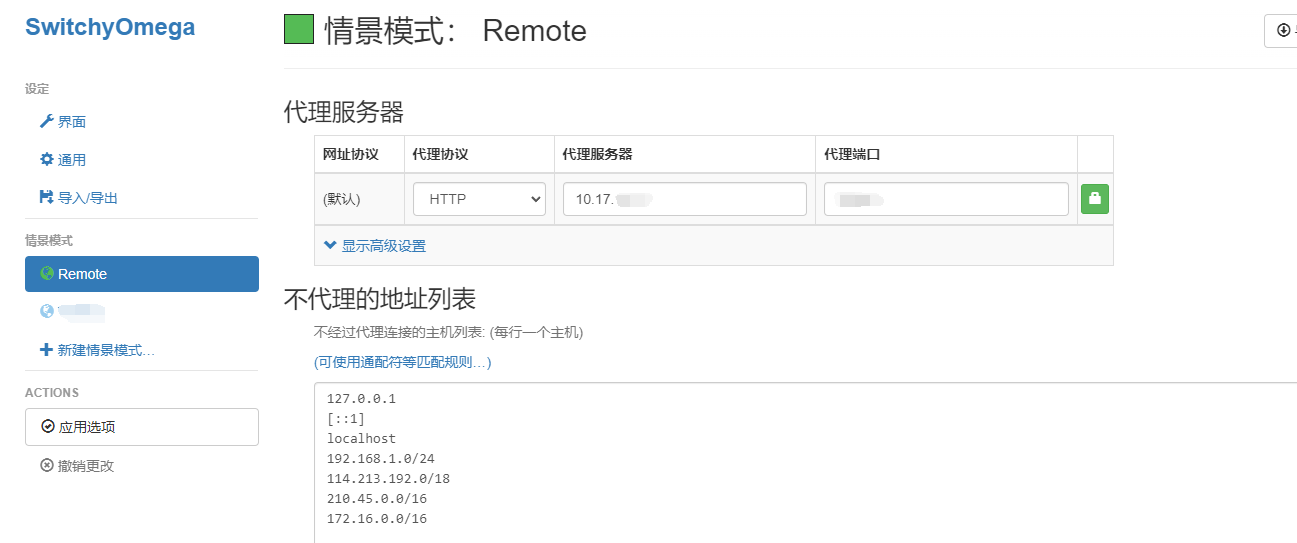Viewport: 1297px width, 543px height.
Task: Click inside the bypass list textarea
Action: tap(805, 462)
